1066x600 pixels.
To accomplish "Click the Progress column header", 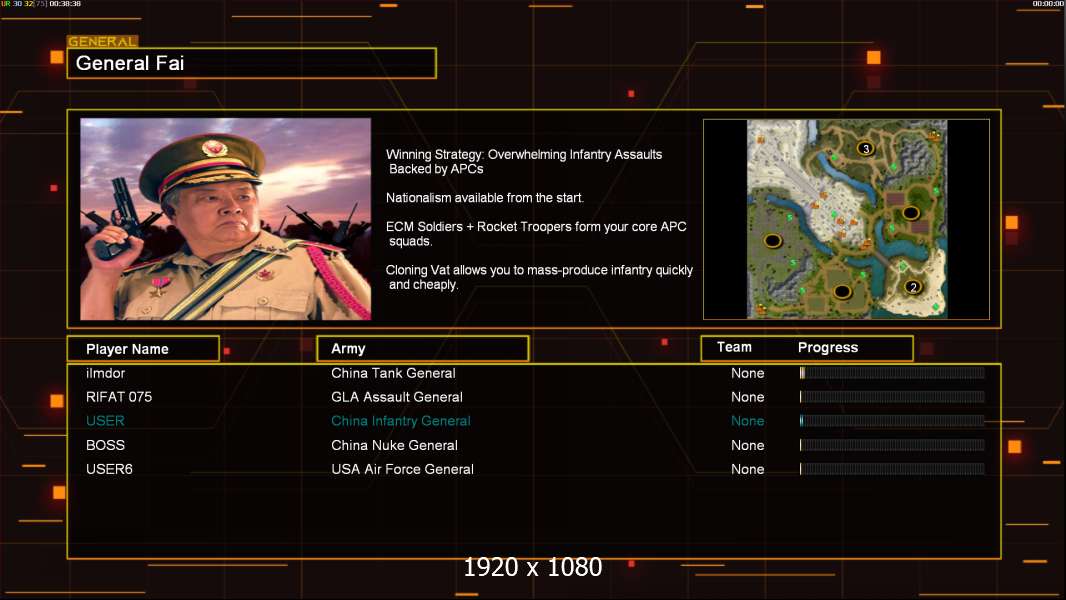I will pos(827,347).
